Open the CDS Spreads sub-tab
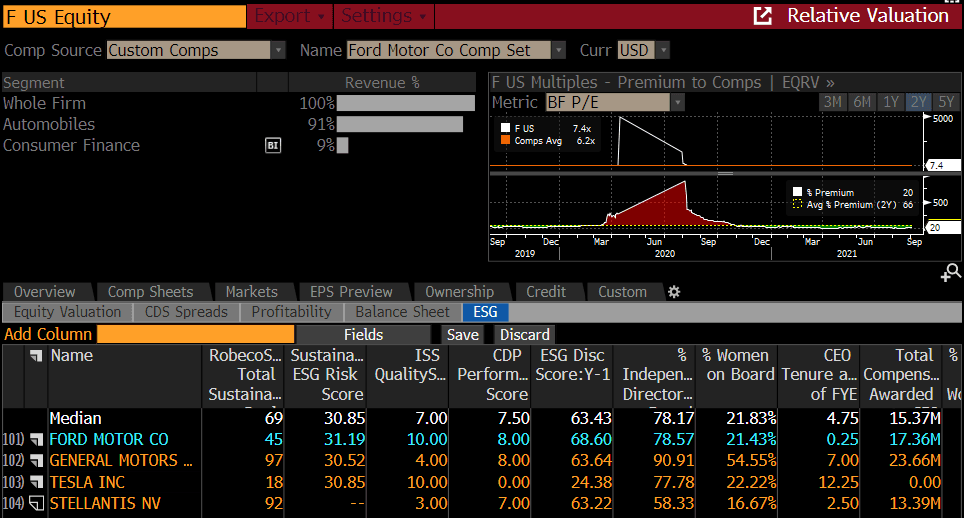The image size is (964, 518). [x=186, y=312]
